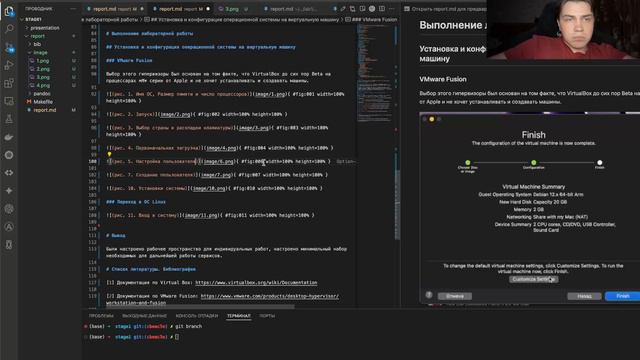Collapse the STAGE1 root folder

tap(49, 19)
